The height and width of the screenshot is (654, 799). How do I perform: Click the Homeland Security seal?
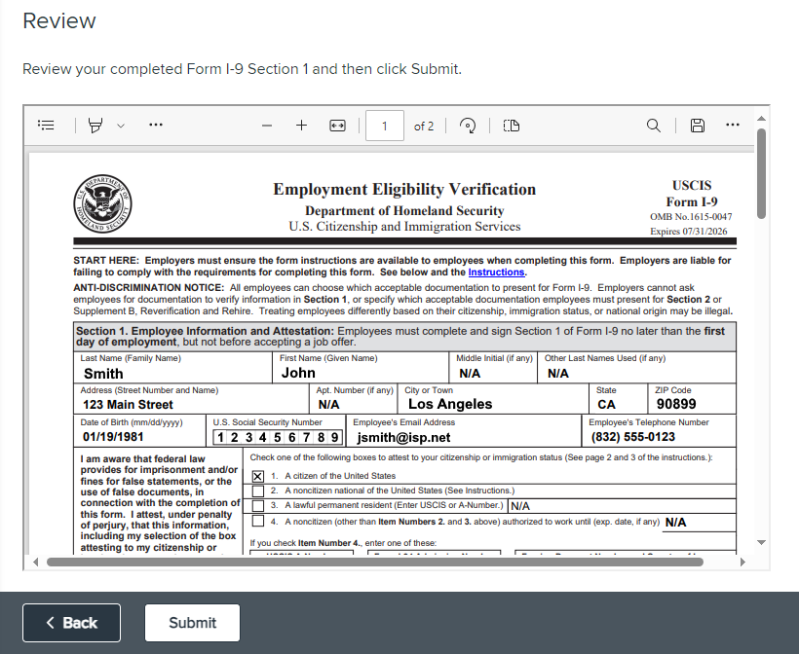(102, 204)
